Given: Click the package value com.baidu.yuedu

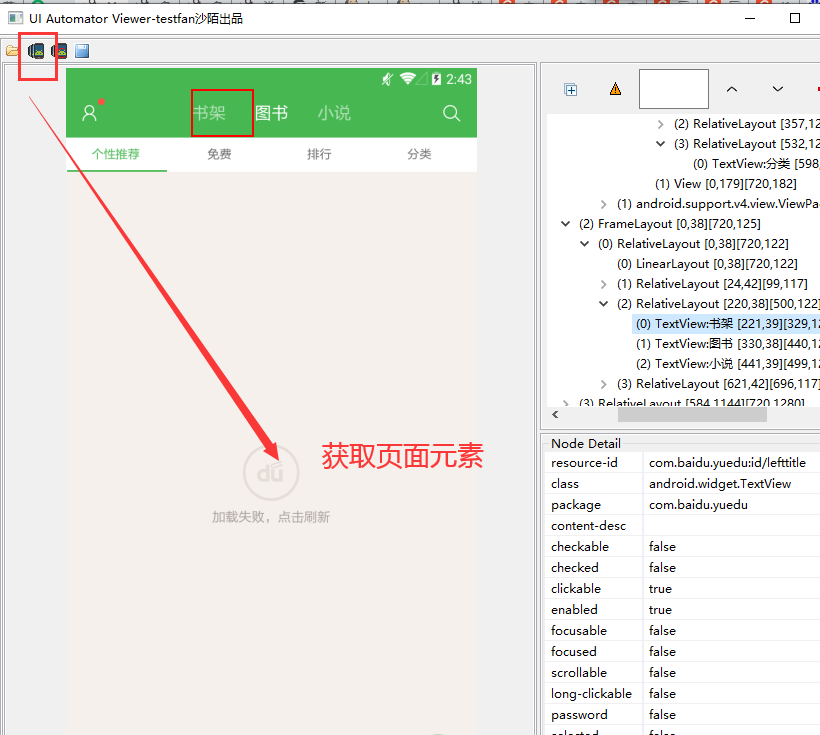Looking at the screenshot, I should [x=698, y=505].
